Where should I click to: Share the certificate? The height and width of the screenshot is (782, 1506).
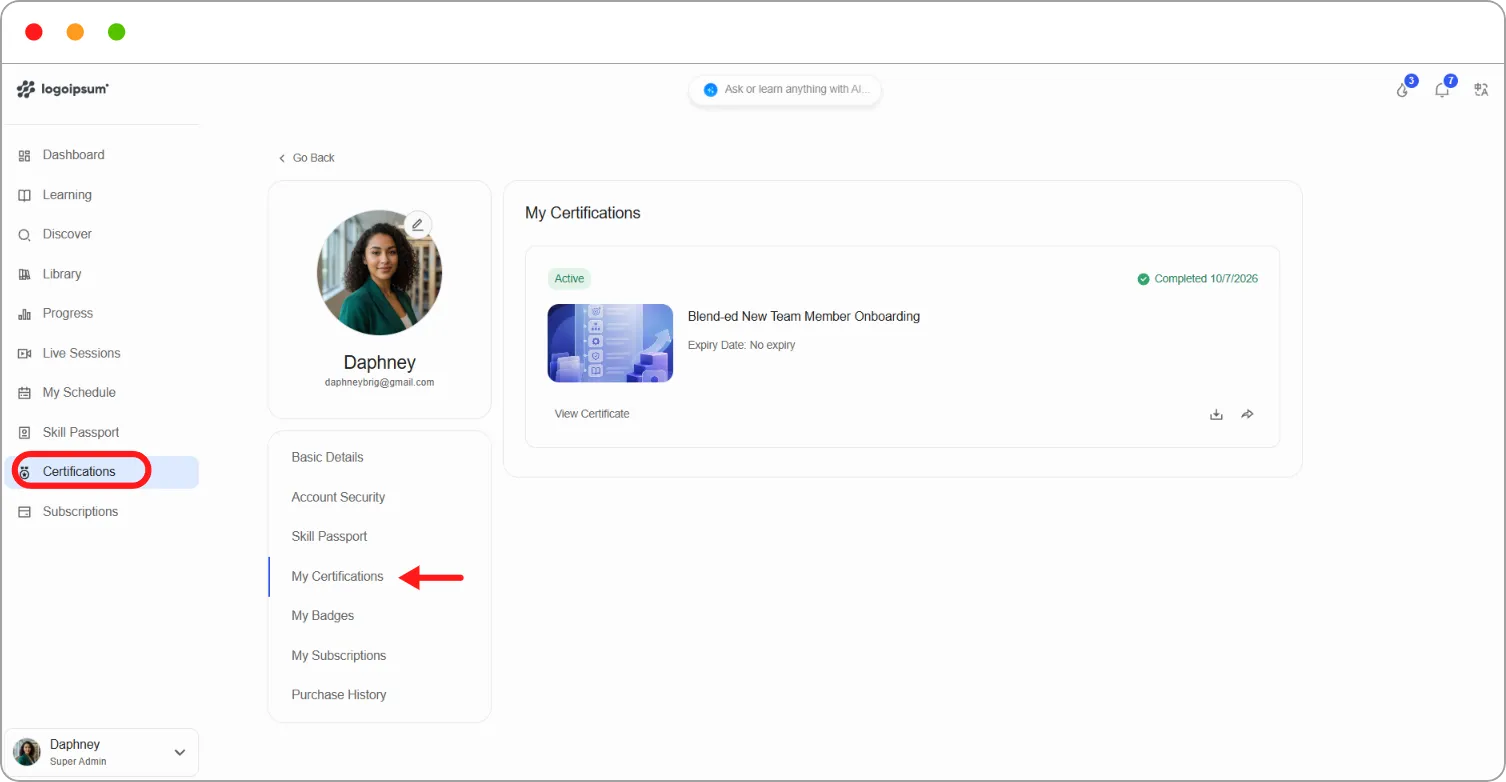1247,414
